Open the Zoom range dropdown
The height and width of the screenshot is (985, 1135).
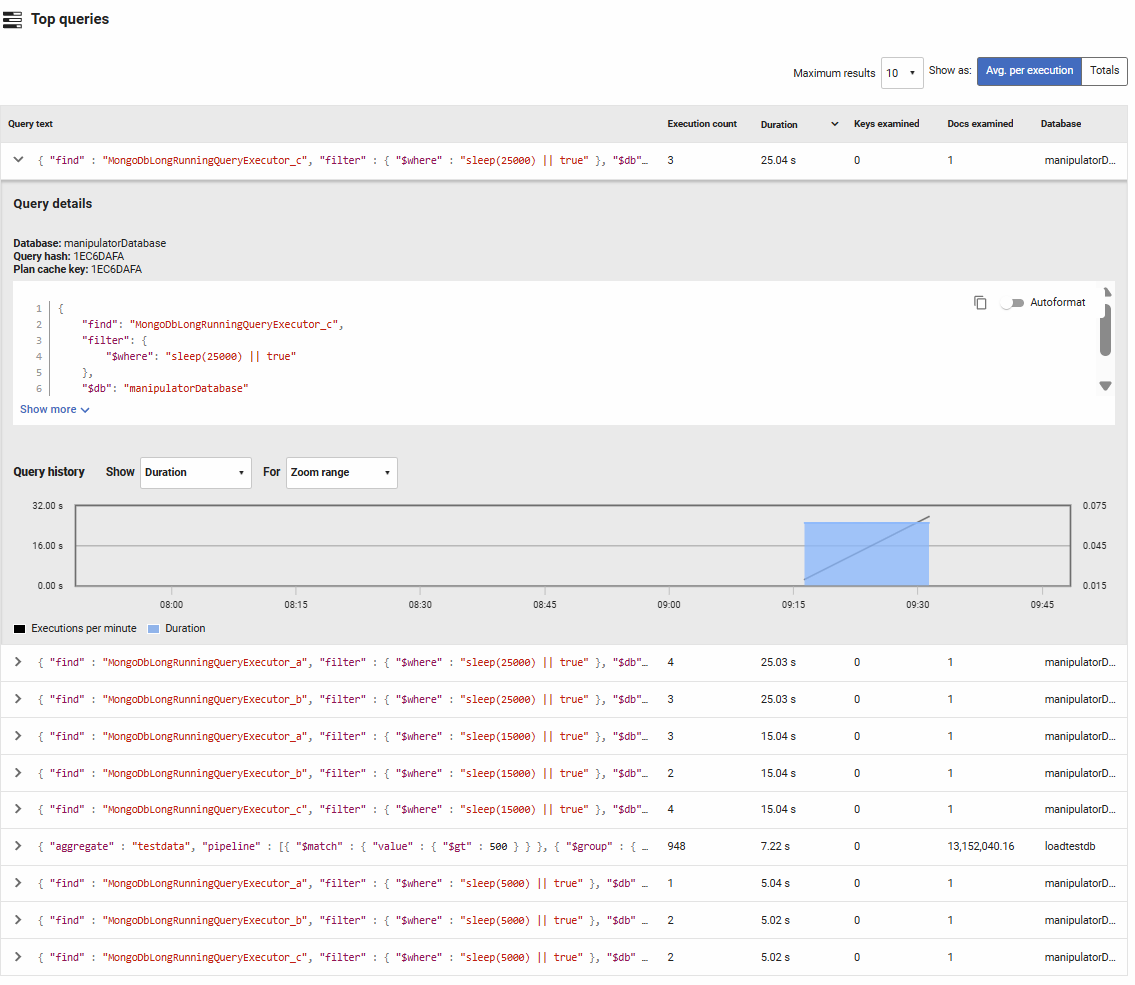[x=341, y=473]
